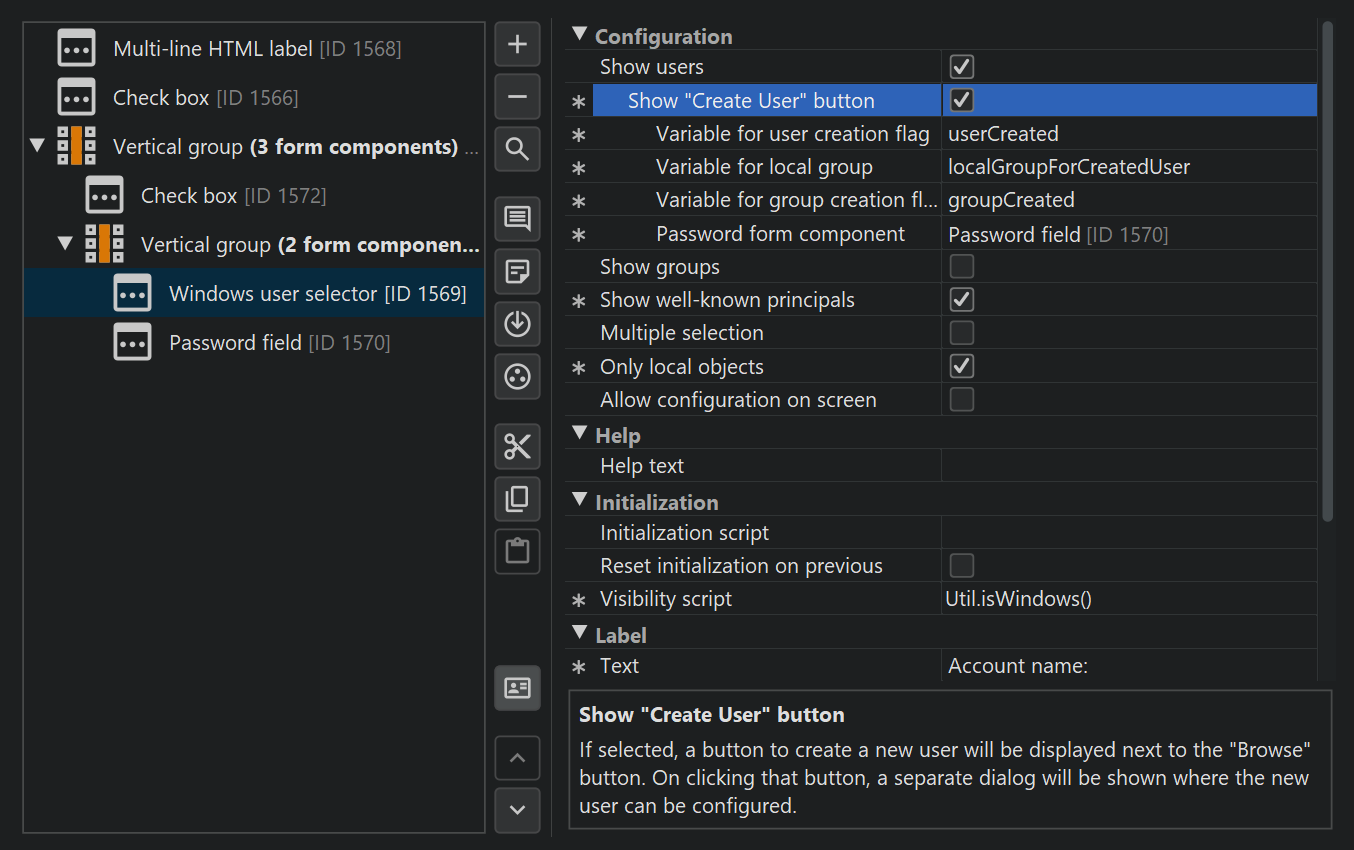The width and height of the screenshot is (1354, 850).
Task: Enable the Show groups checkbox
Action: pos(961,267)
